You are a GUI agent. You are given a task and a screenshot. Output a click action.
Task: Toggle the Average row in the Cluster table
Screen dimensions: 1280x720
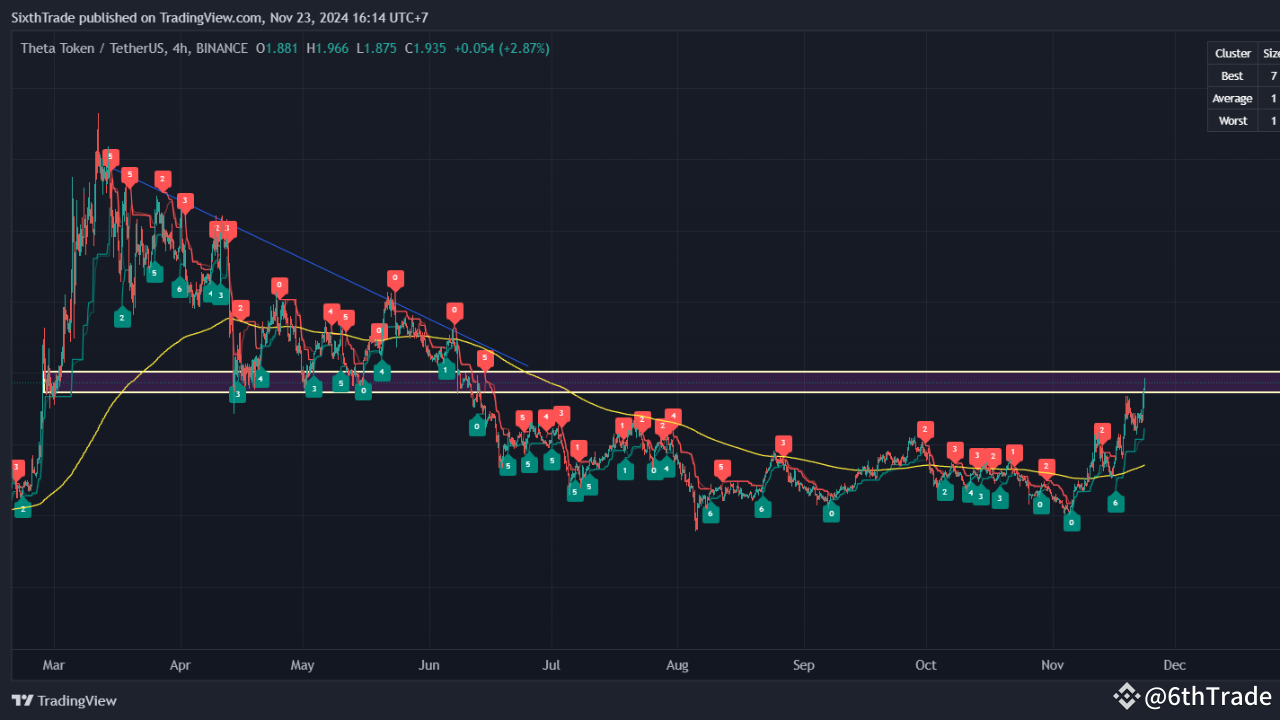1232,98
